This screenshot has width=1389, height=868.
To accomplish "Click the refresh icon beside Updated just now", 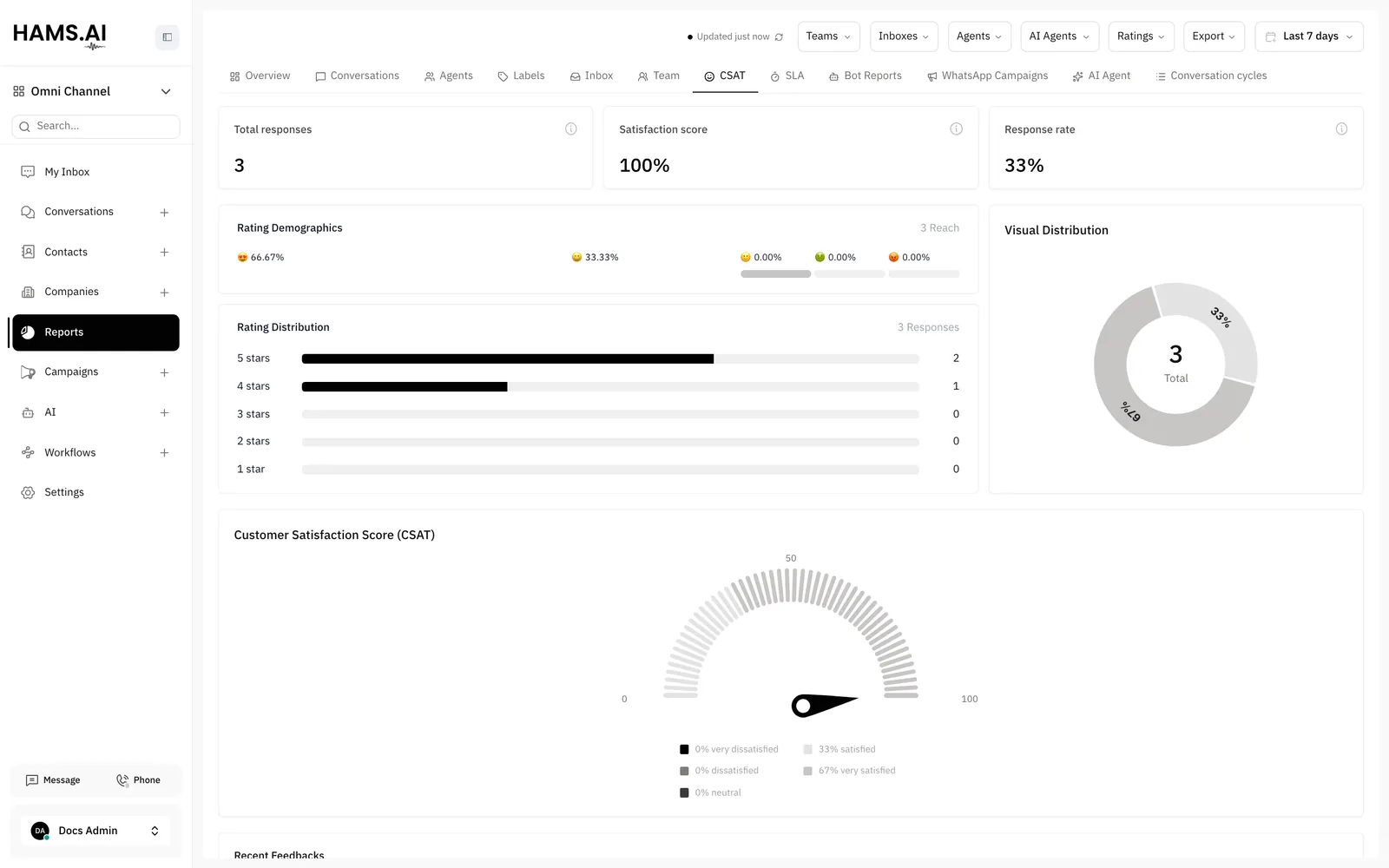I will tap(779, 37).
